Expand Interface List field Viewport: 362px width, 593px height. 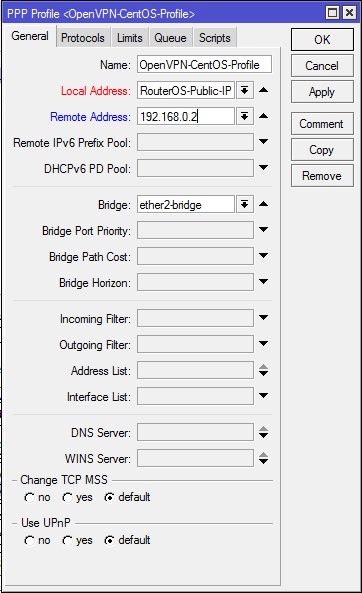(x=264, y=396)
